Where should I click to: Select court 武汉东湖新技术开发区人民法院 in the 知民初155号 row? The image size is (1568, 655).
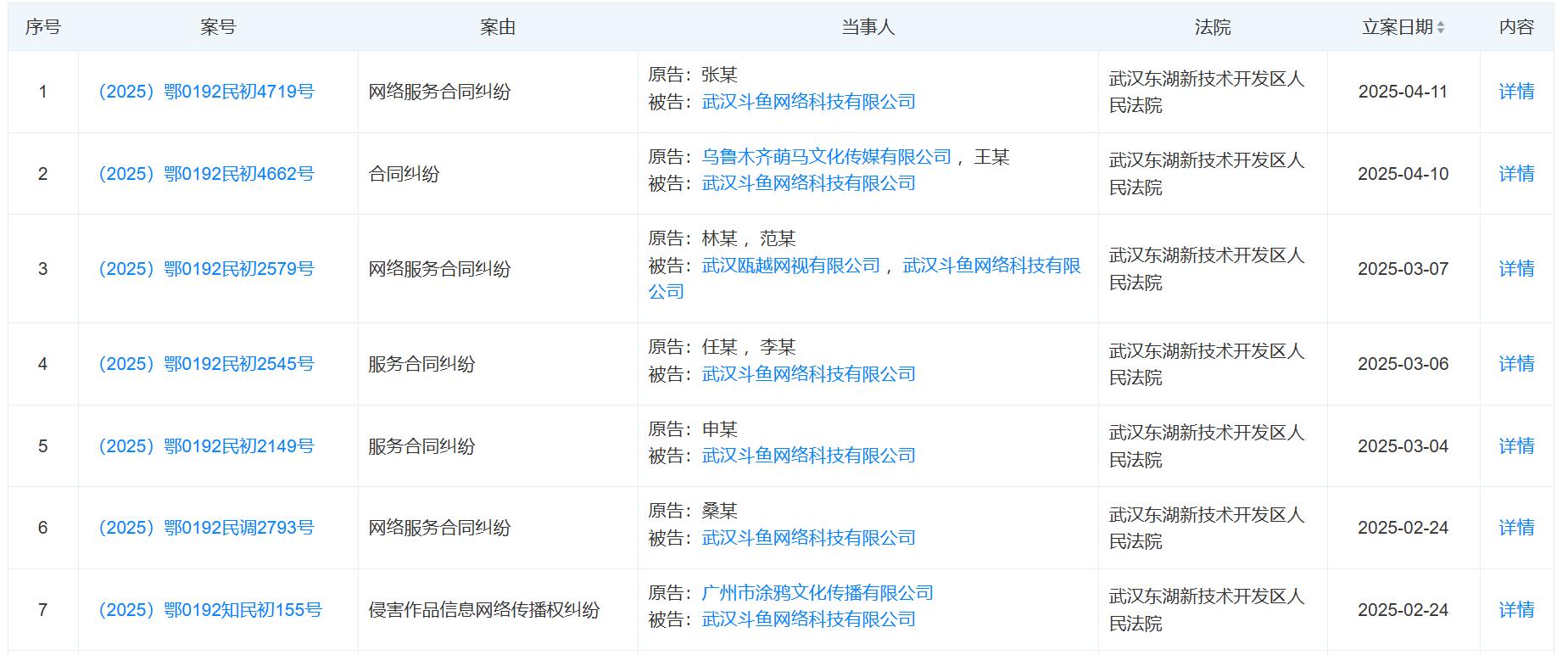[x=1207, y=610]
